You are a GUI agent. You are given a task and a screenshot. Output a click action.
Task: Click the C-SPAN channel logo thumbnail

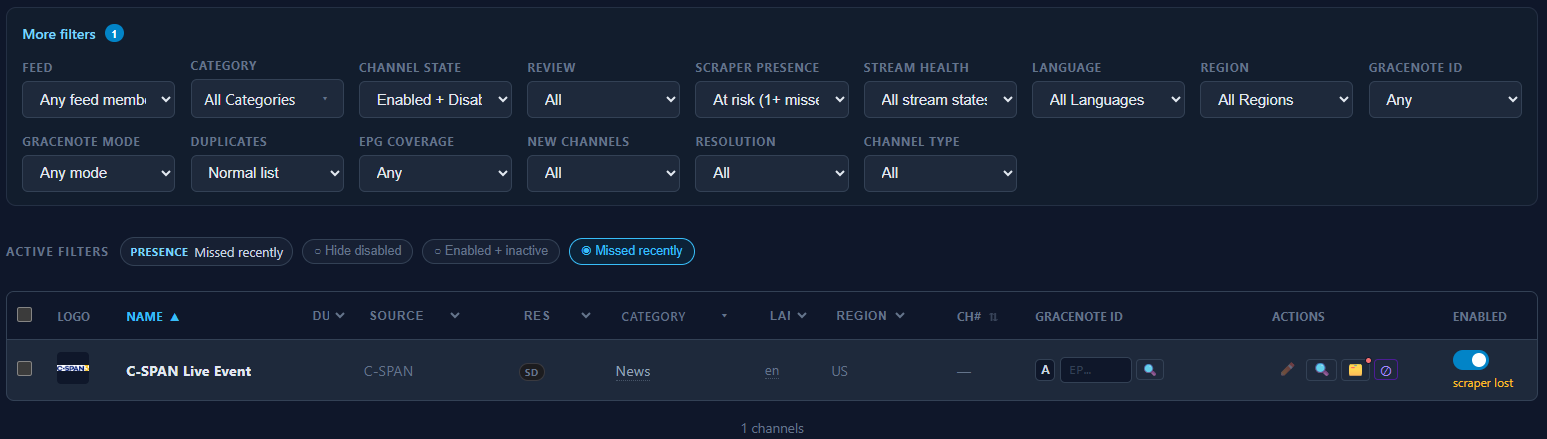coord(73,368)
